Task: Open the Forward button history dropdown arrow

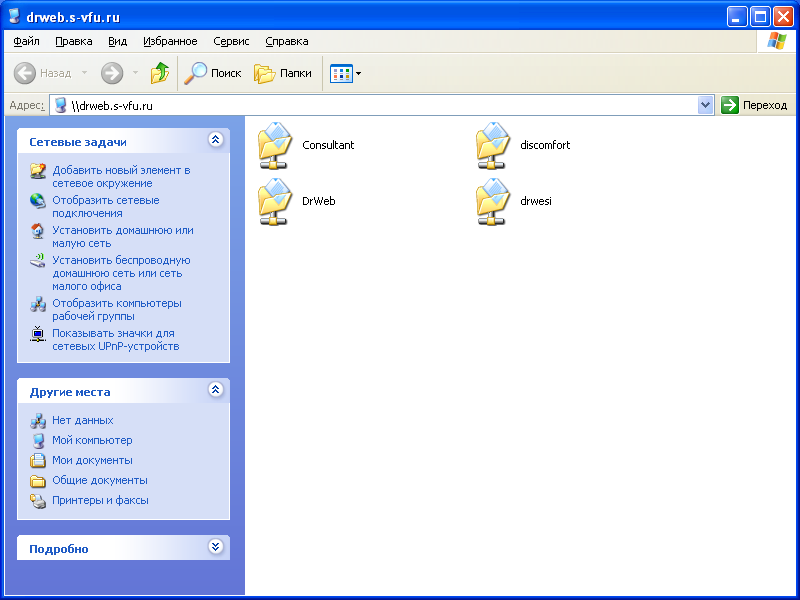Action: (x=135, y=73)
